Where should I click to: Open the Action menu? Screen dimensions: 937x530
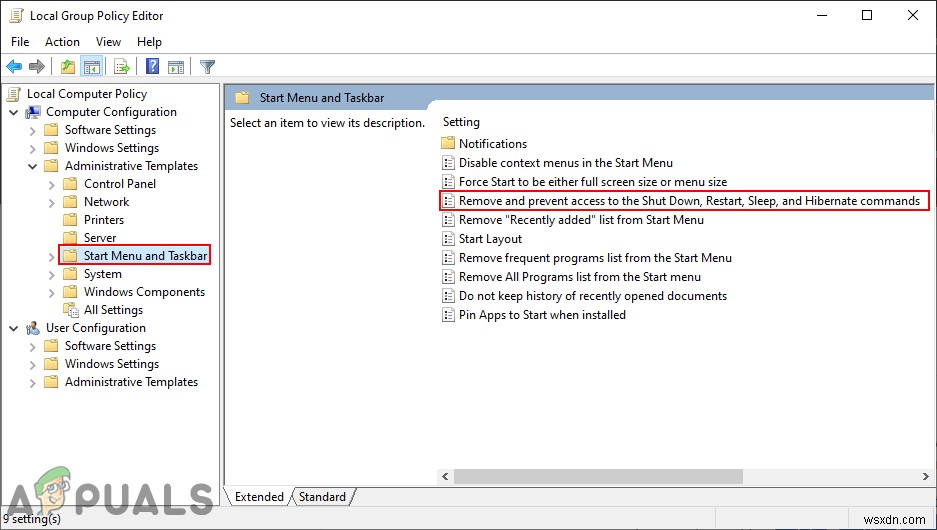(x=62, y=42)
